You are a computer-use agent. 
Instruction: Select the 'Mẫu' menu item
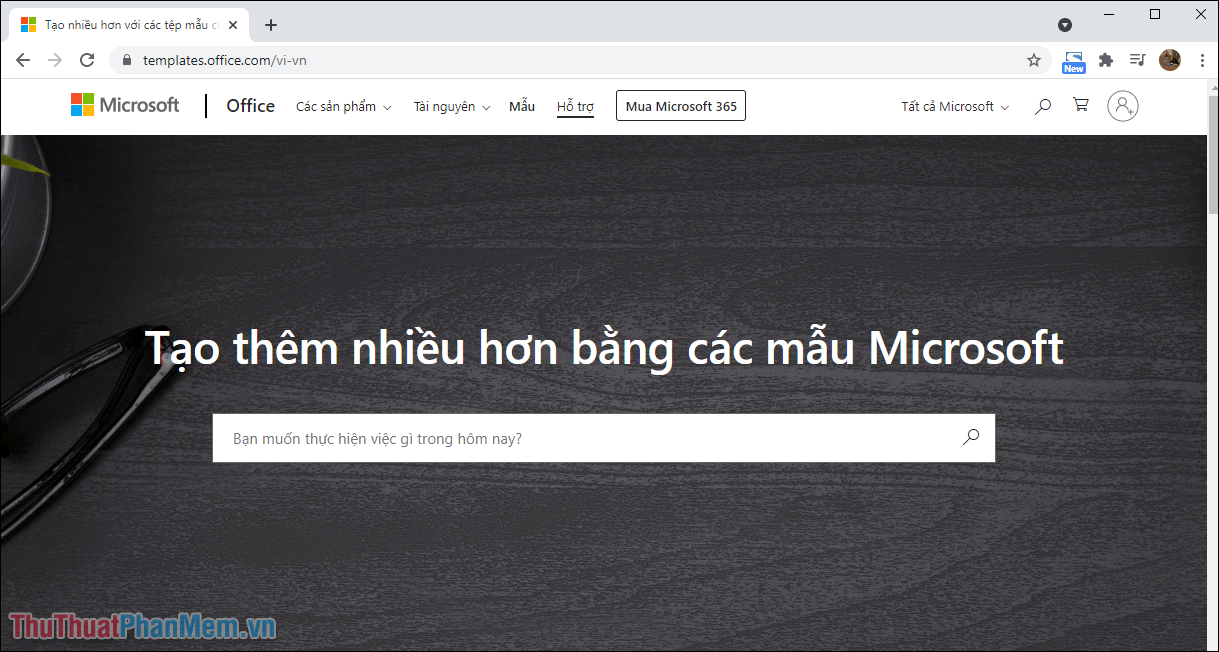pyautogui.click(x=521, y=105)
